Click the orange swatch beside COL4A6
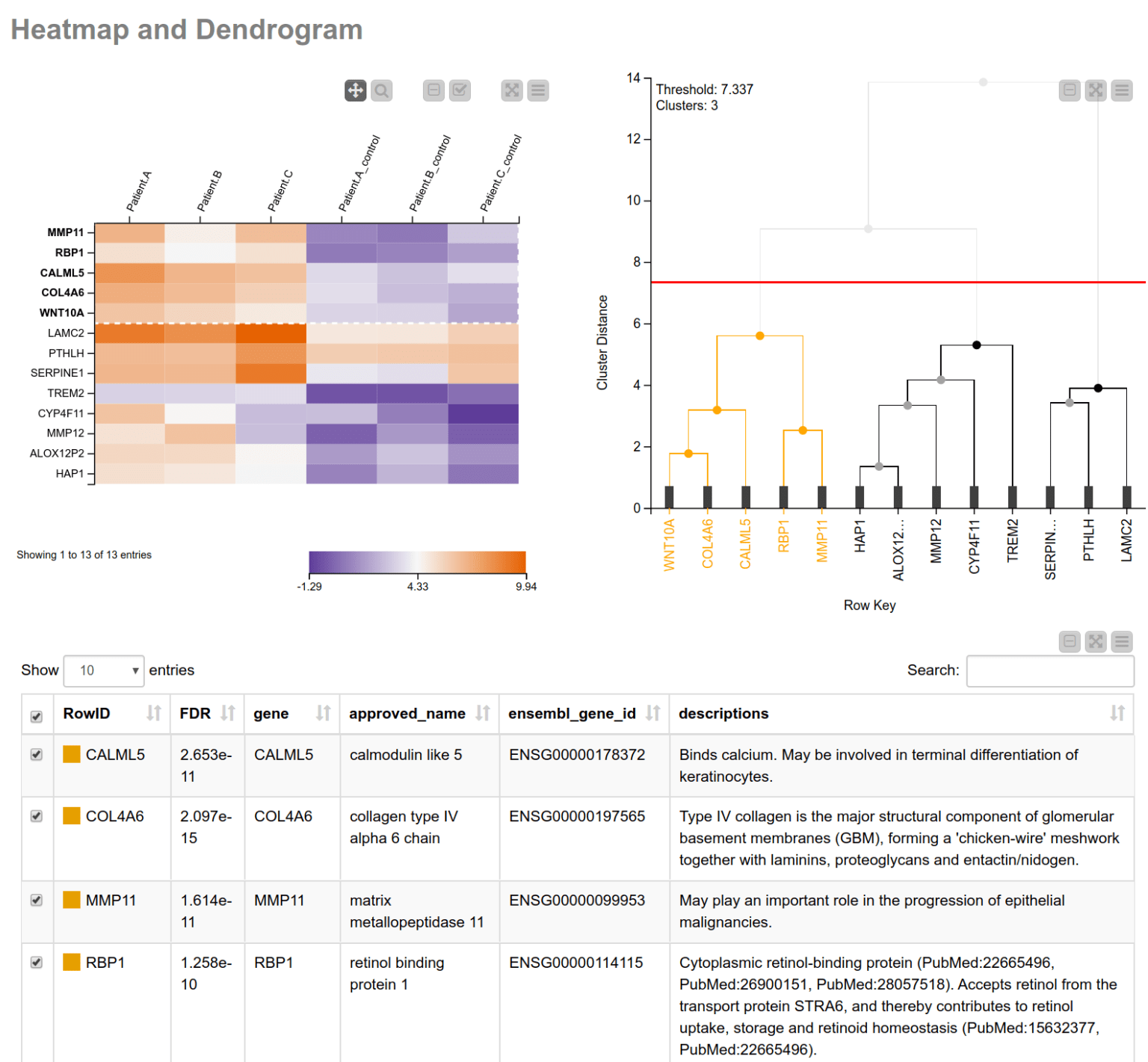The image size is (1148, 1062). [72, 816]
